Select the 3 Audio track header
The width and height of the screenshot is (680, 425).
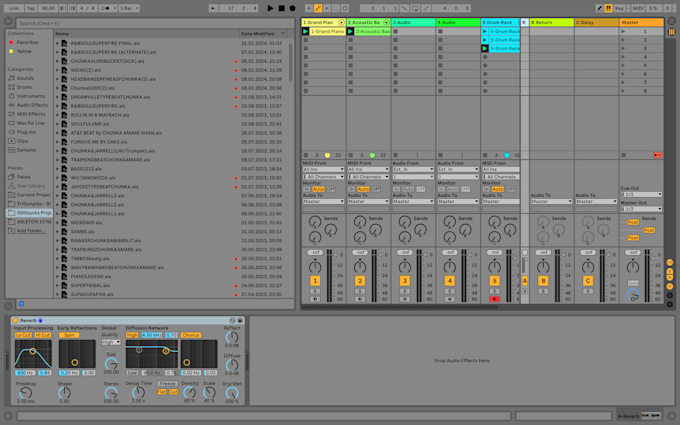pos(413,22)
